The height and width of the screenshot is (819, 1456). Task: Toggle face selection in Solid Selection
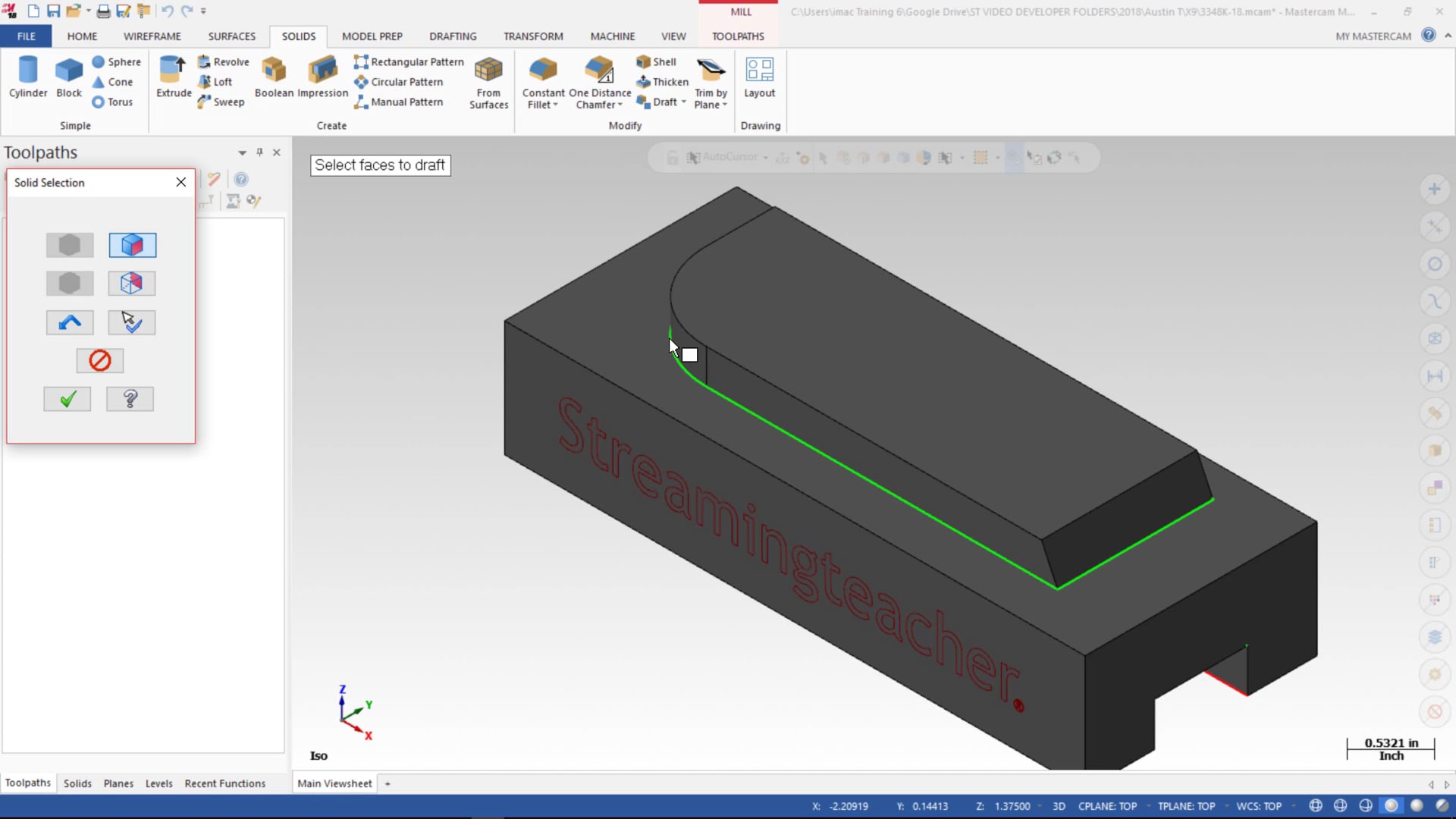point(132,245)
